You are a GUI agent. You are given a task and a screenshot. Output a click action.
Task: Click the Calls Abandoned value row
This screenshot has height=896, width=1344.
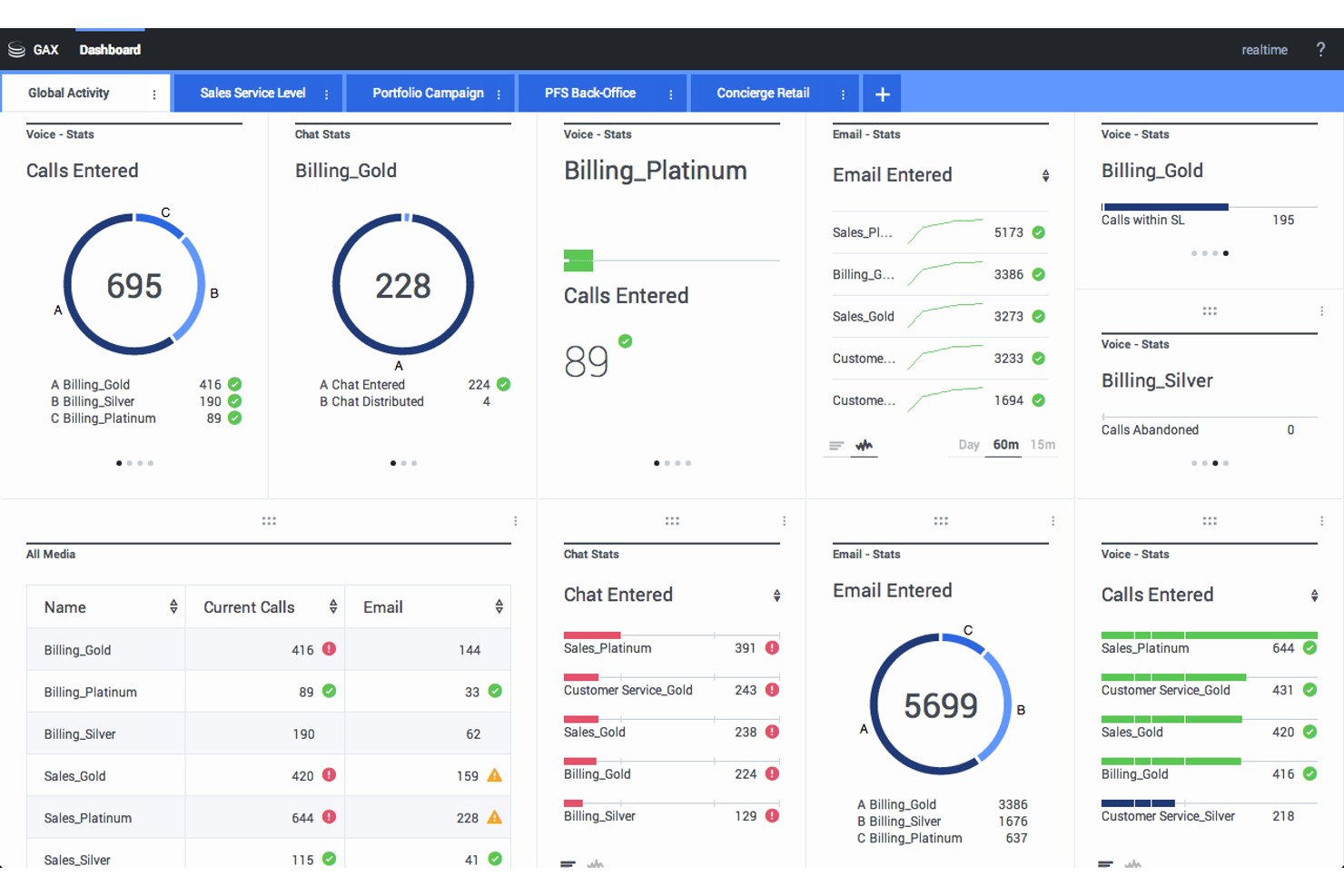tap(1209, 429)
